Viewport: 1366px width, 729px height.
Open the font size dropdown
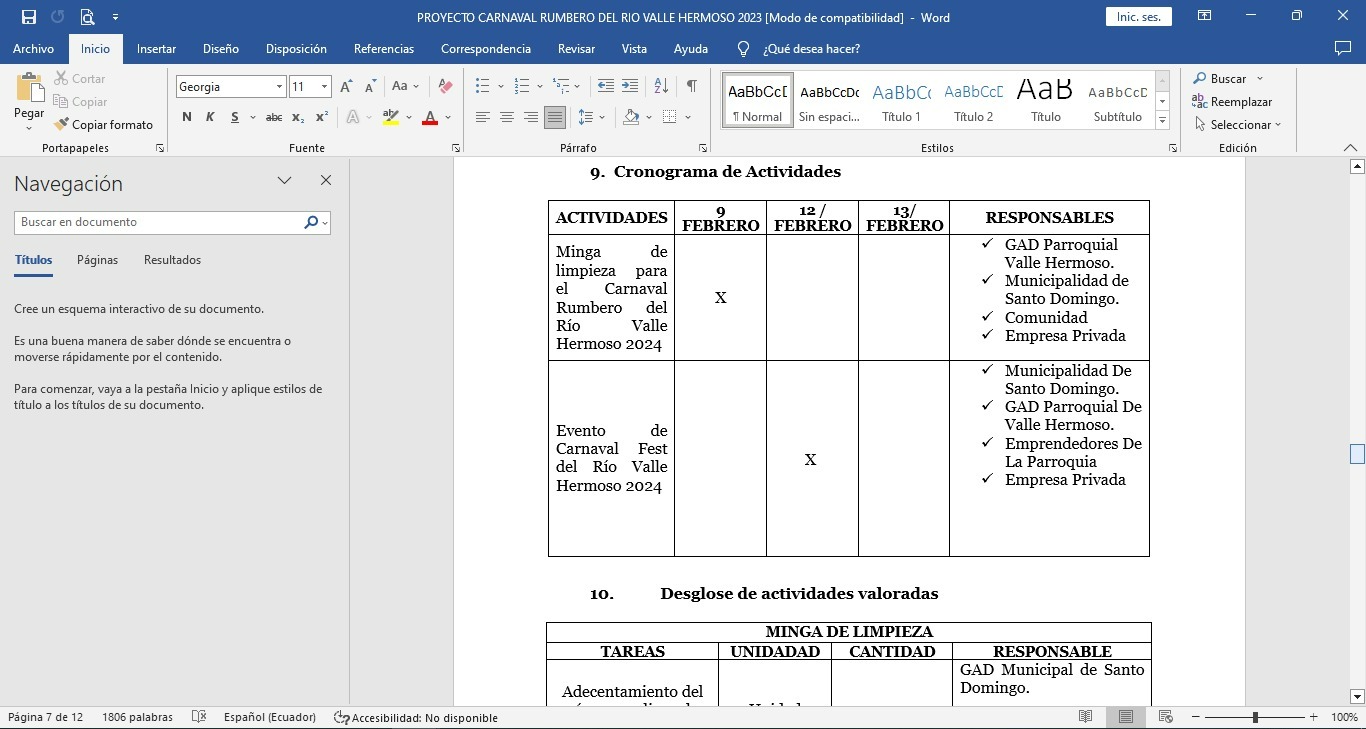[324, 87]
